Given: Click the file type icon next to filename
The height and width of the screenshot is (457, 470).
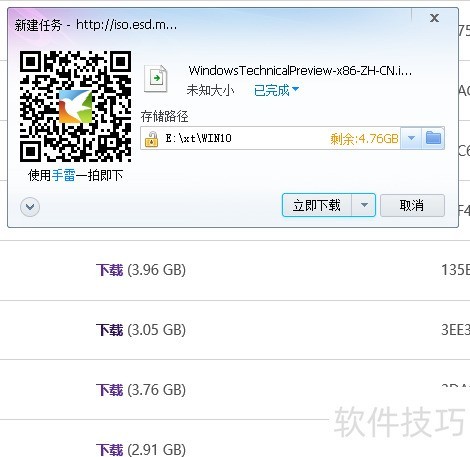Looking at the screenshot, I should pos(155,79).
